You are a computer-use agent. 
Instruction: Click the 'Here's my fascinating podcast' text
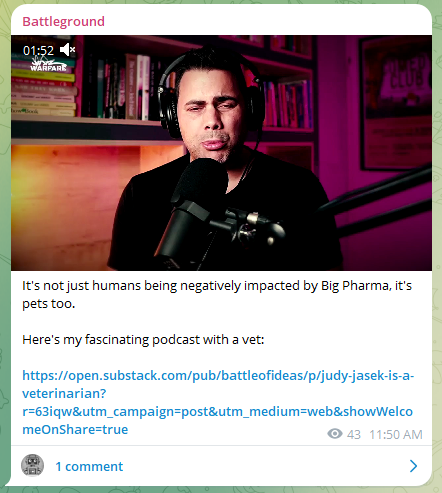pyautogui.click(x=143, y=340)
